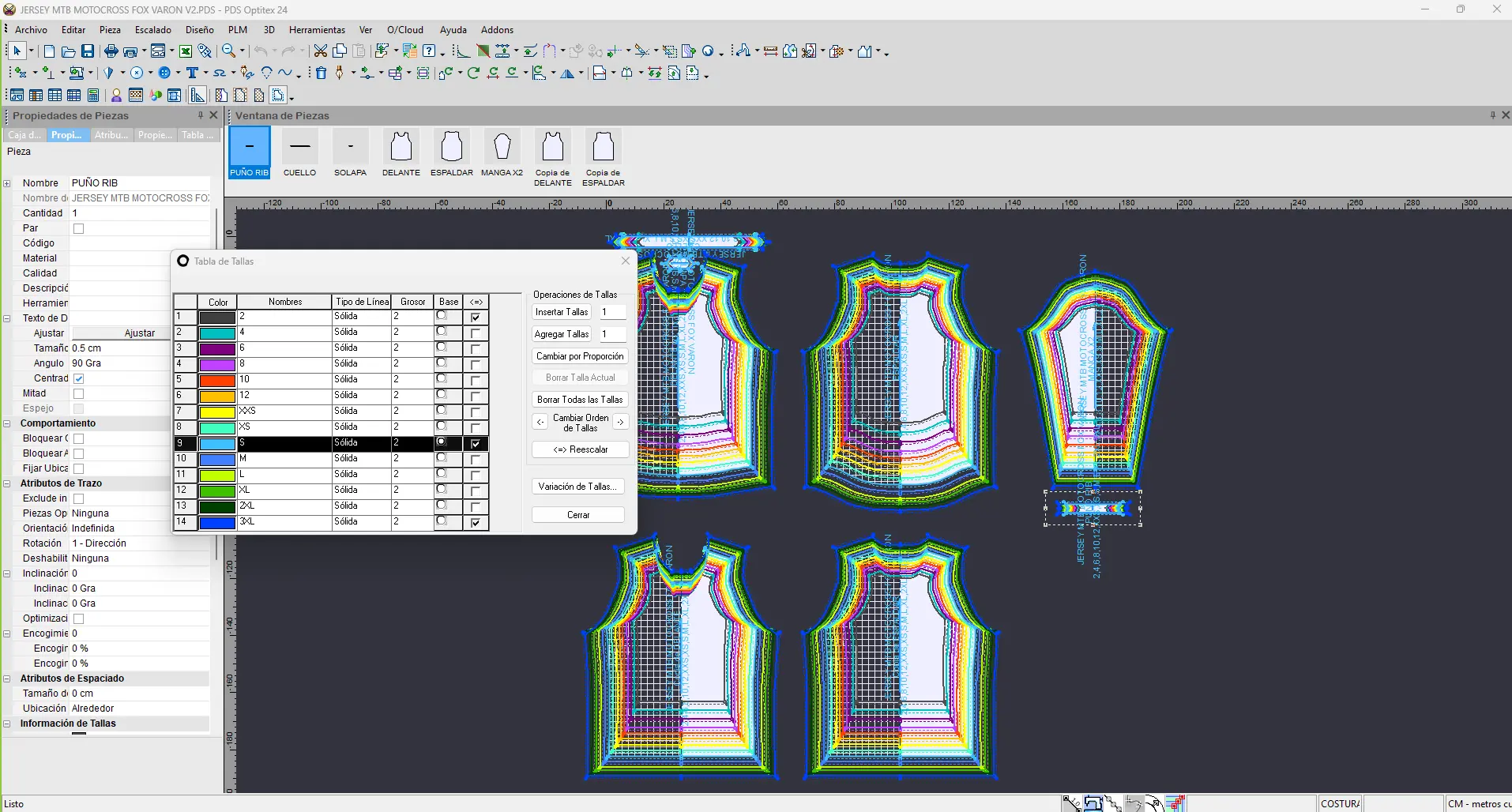The width and height of the screenshot is (1512, 812).
Task: Toggle the Optimizaci checkbox
Action: pos(79,618)
